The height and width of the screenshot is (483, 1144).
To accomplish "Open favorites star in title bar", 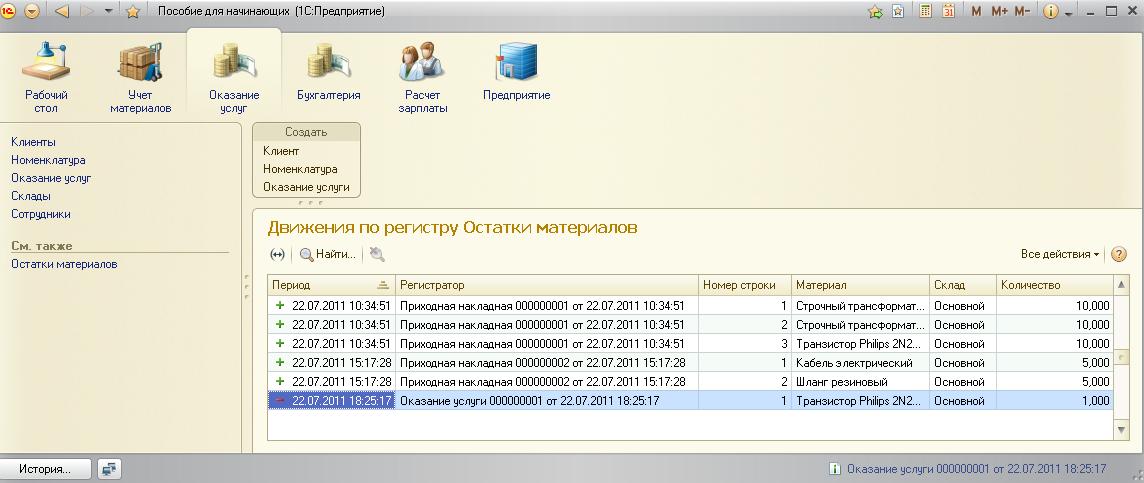I will 133,12.
